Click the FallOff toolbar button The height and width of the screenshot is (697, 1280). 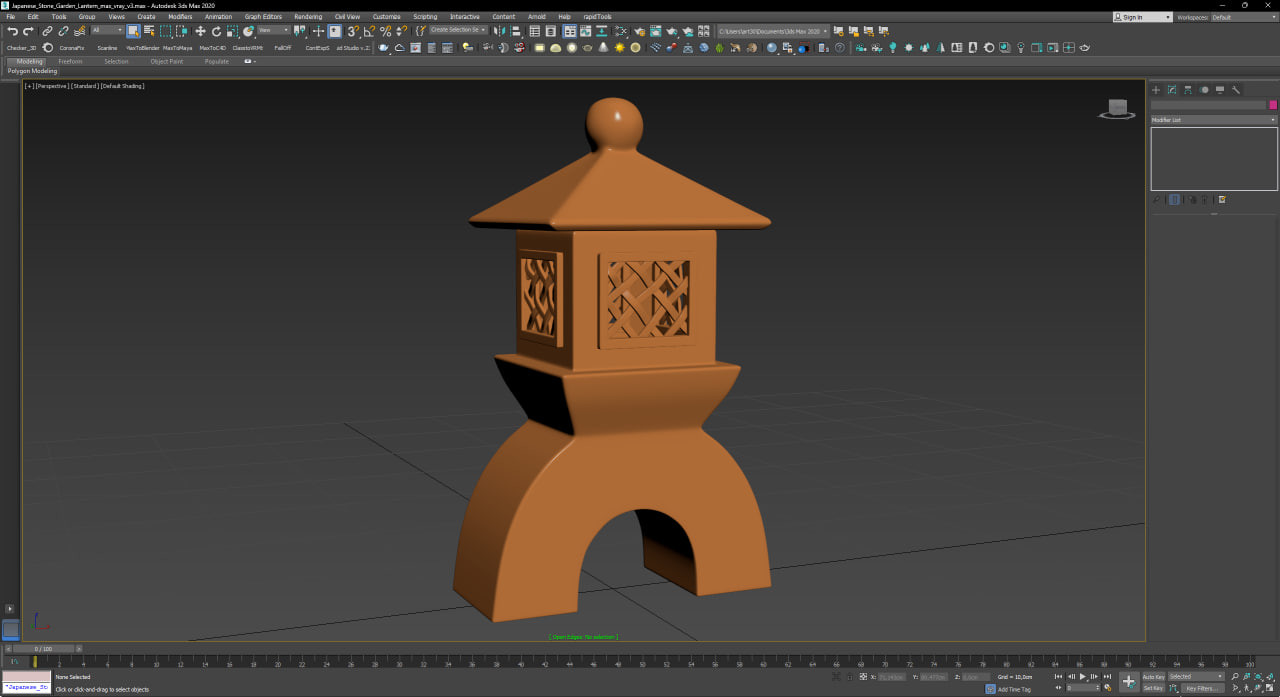tap(283, 47)
